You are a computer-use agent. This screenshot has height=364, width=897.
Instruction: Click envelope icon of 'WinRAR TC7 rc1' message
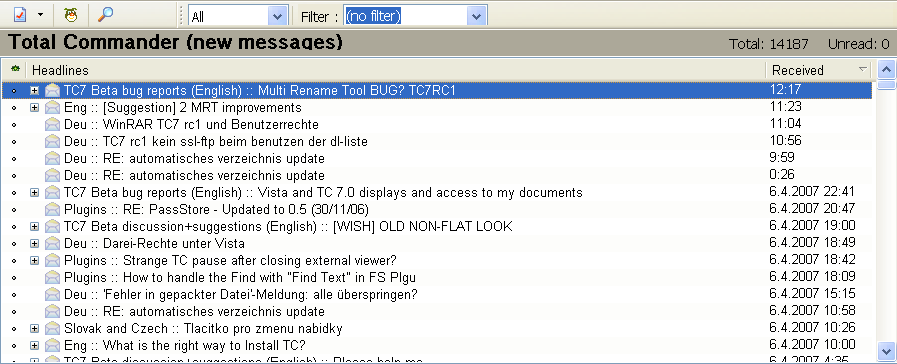[x=53, y=124]
